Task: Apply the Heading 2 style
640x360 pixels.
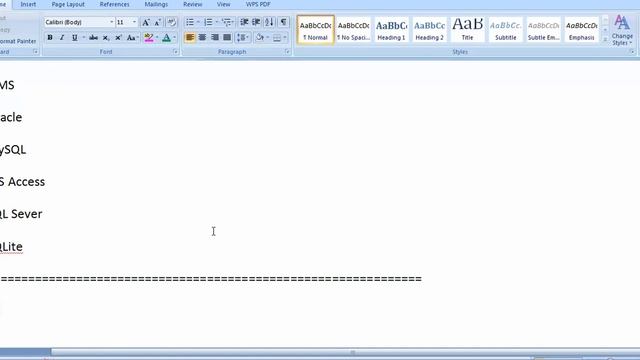Action: click(x=429, y=29)
